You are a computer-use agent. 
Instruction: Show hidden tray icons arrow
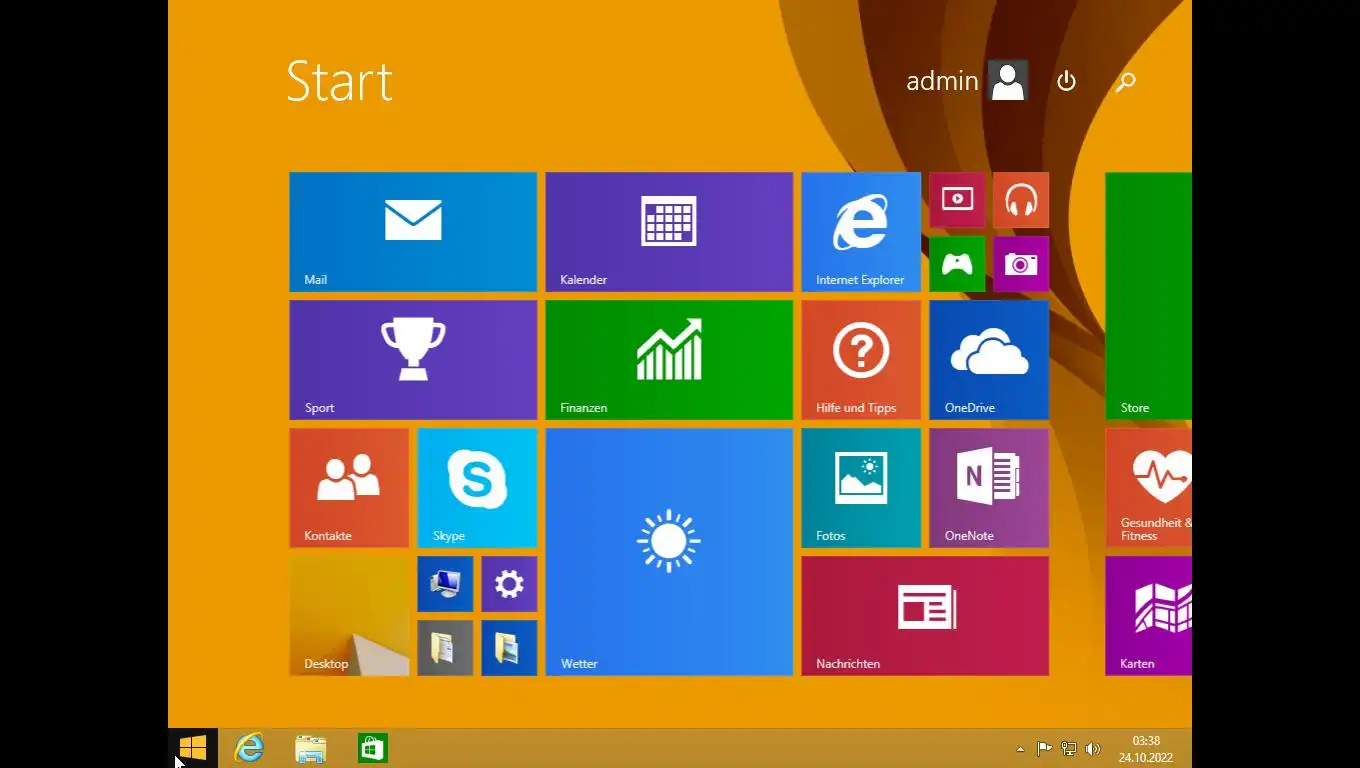pos(1020,748)
